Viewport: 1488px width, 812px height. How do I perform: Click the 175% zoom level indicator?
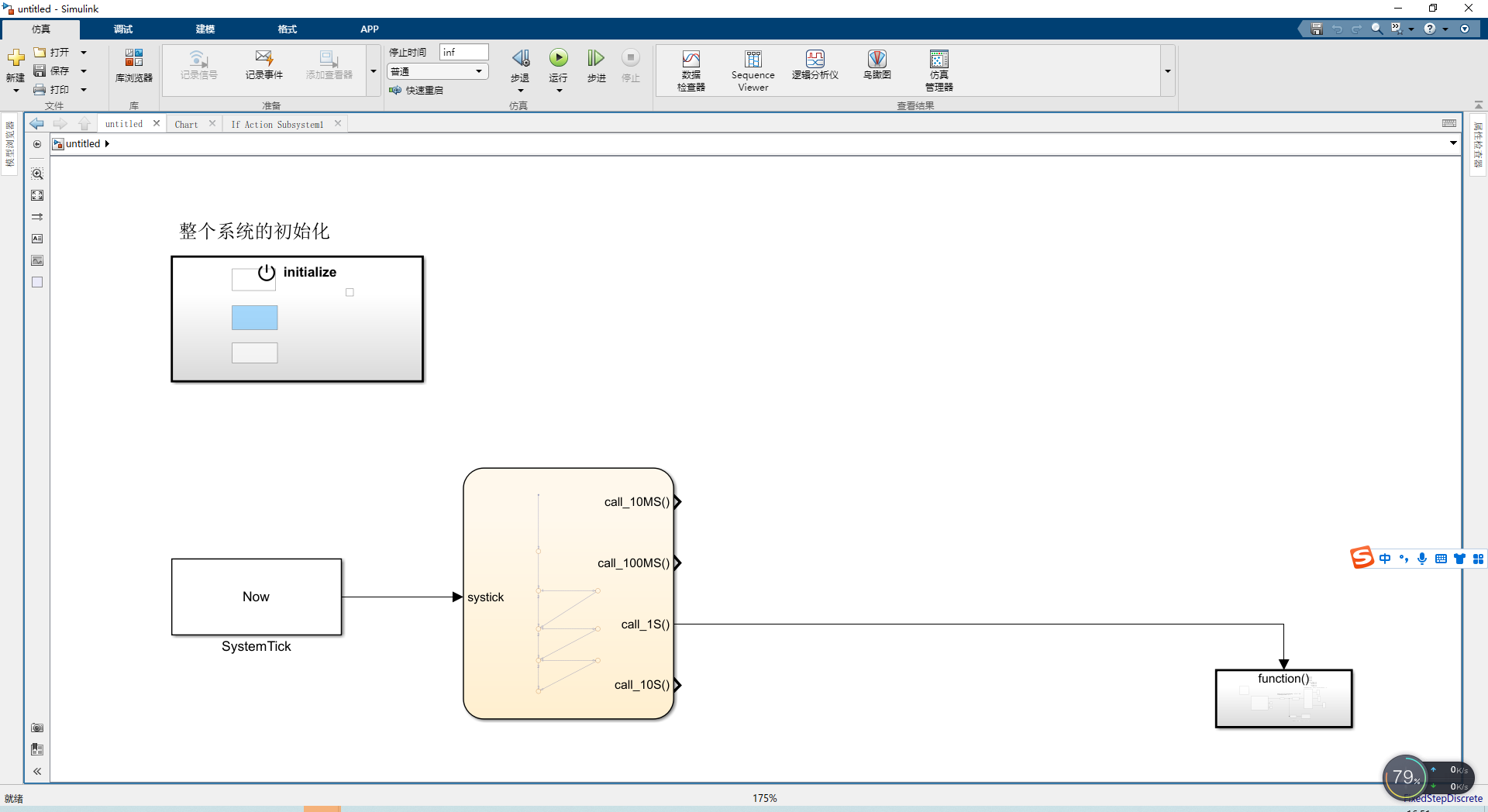coord(765,798)
